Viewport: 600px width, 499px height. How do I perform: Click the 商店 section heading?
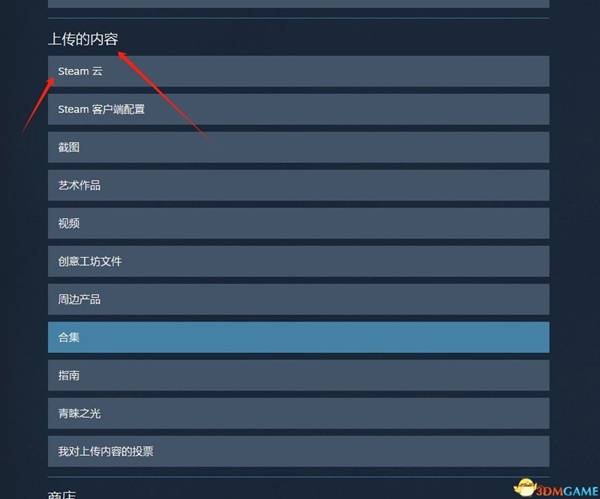tap(62, 494)
